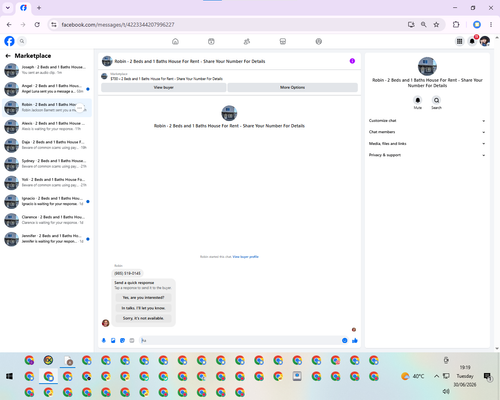Open the Facebook menu grid icon

pyautogui.click(x=459, y=41)
